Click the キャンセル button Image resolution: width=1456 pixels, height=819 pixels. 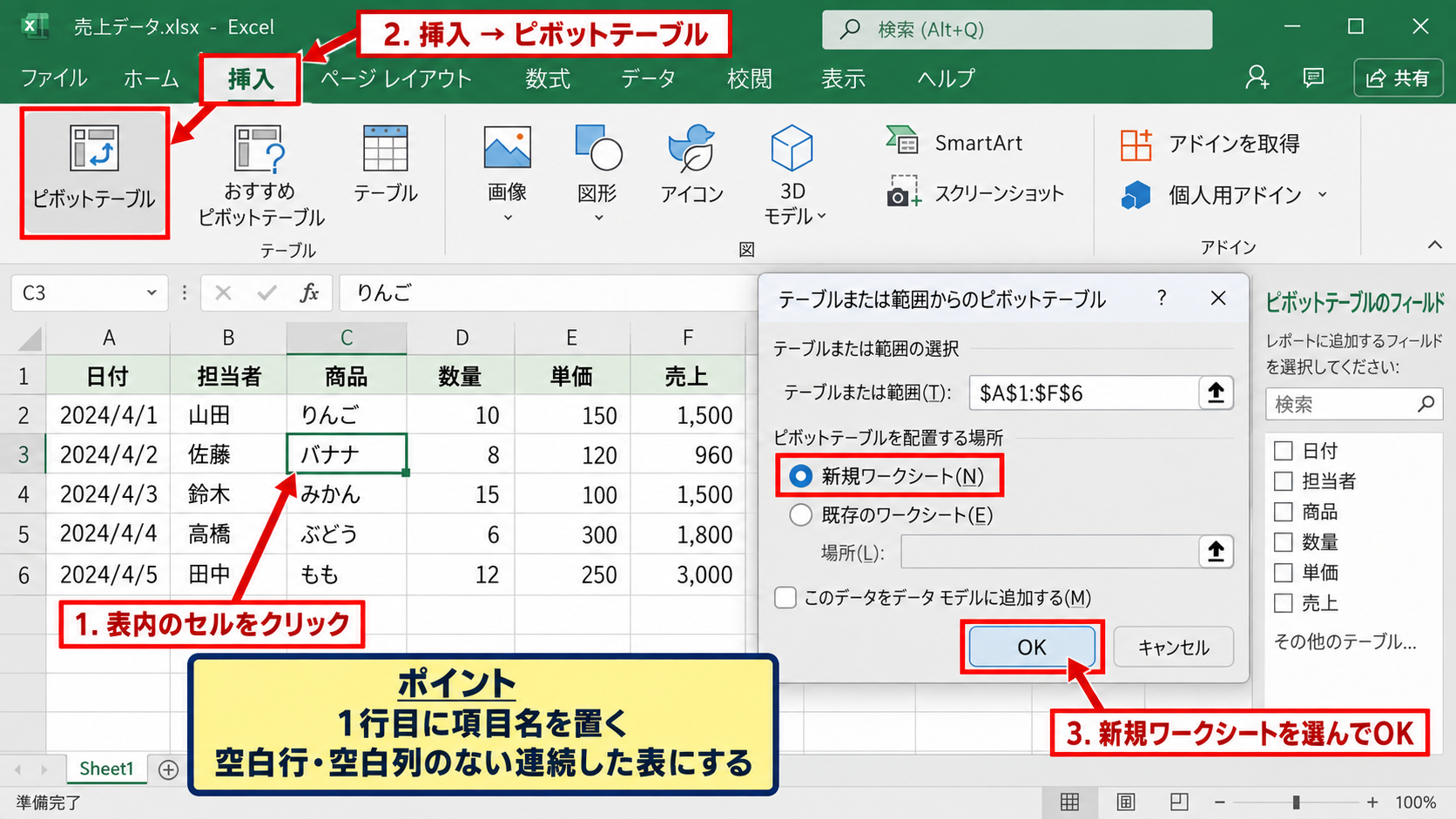pos(1174,647)
